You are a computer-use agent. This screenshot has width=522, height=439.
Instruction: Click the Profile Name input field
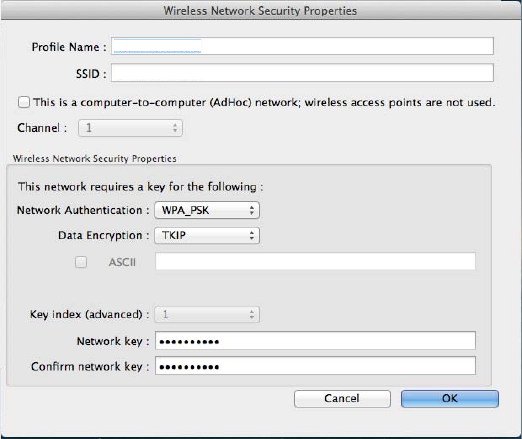(x=302, y=46)
